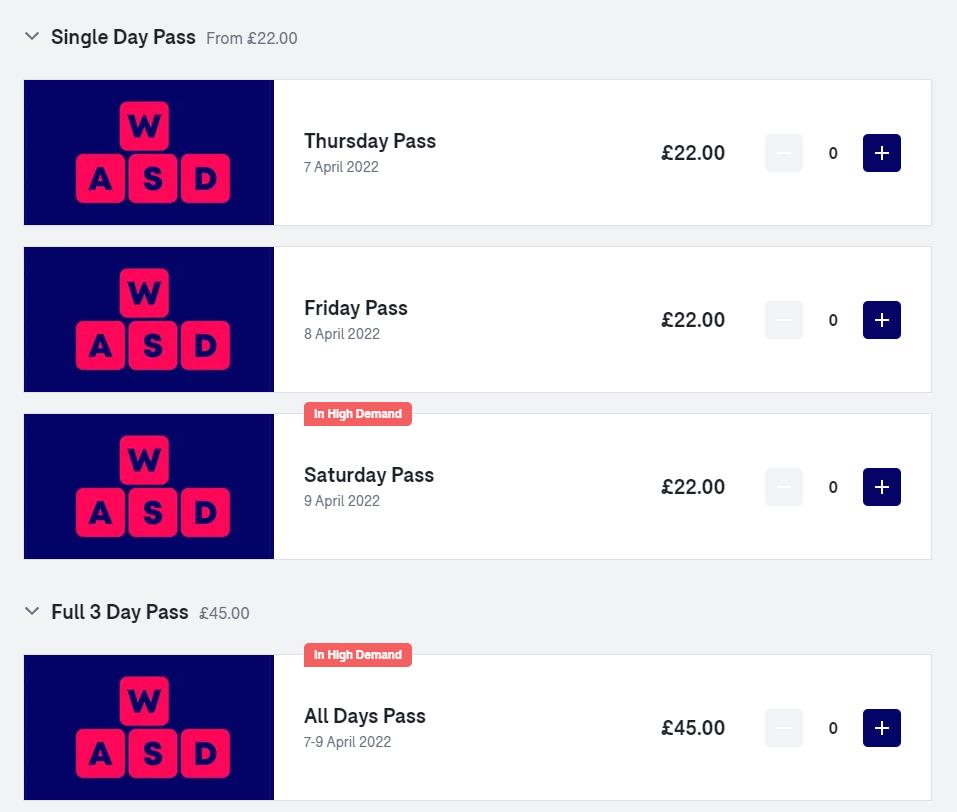Click the Thursday Pass WASD thumbnail

(149, 152)
